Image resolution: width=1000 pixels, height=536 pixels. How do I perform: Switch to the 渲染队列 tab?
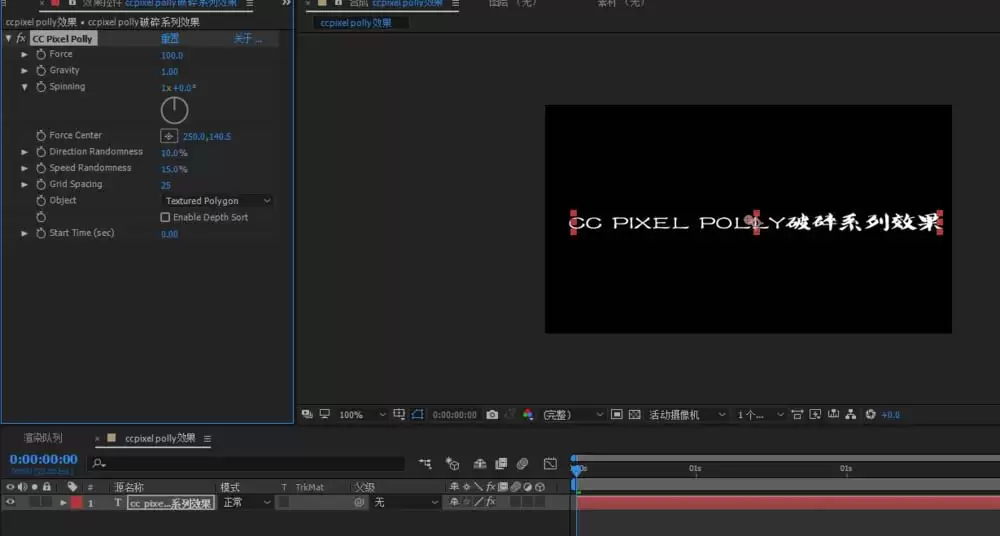point(43,438)
